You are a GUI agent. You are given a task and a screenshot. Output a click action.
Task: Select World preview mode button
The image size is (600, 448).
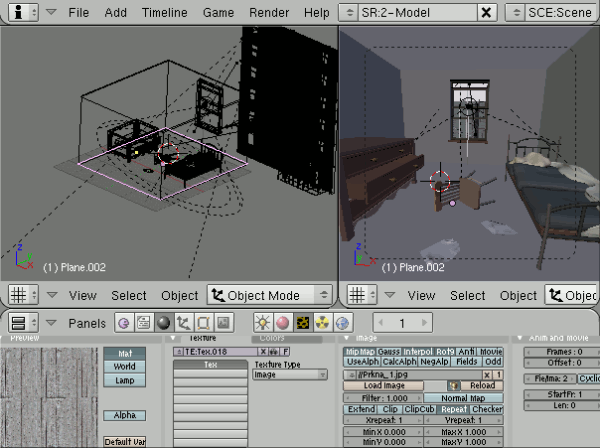(x=125, y=367)
